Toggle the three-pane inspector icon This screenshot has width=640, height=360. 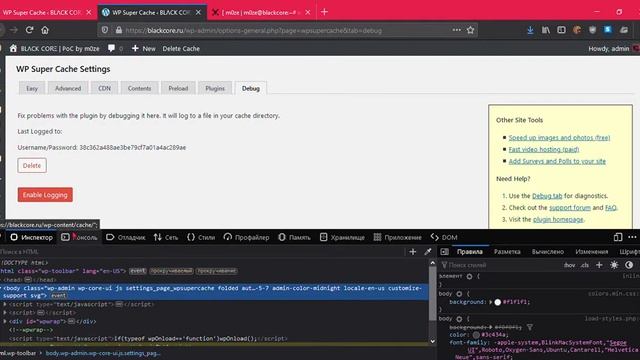[444, 252]
